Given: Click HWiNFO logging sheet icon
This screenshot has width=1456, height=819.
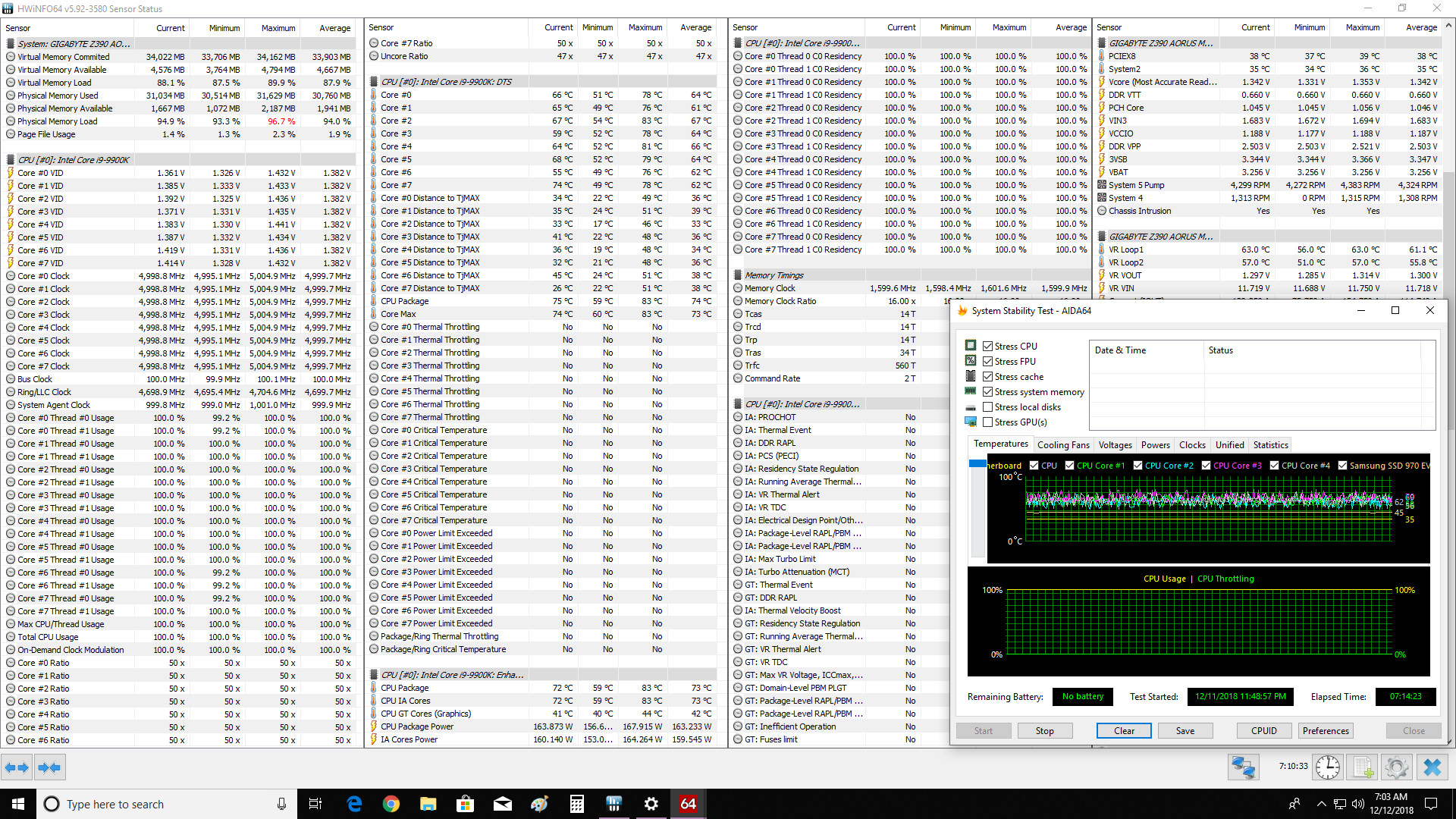Looking at the screenshot, I should (x=1363, y=767).
